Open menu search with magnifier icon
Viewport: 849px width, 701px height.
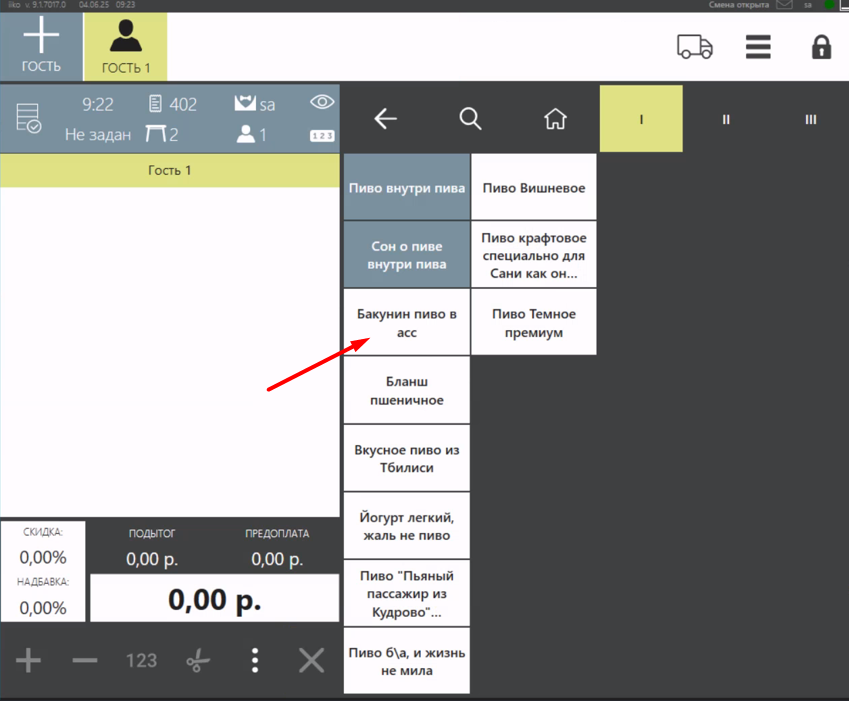(470, 119)
